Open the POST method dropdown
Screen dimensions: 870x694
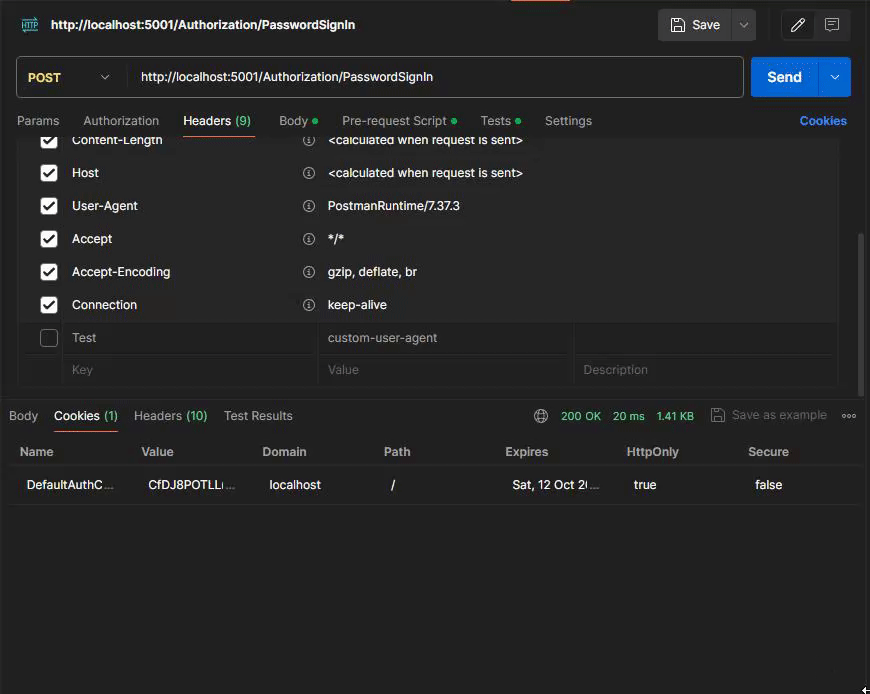pyautogui.click(x=69, y=77)
